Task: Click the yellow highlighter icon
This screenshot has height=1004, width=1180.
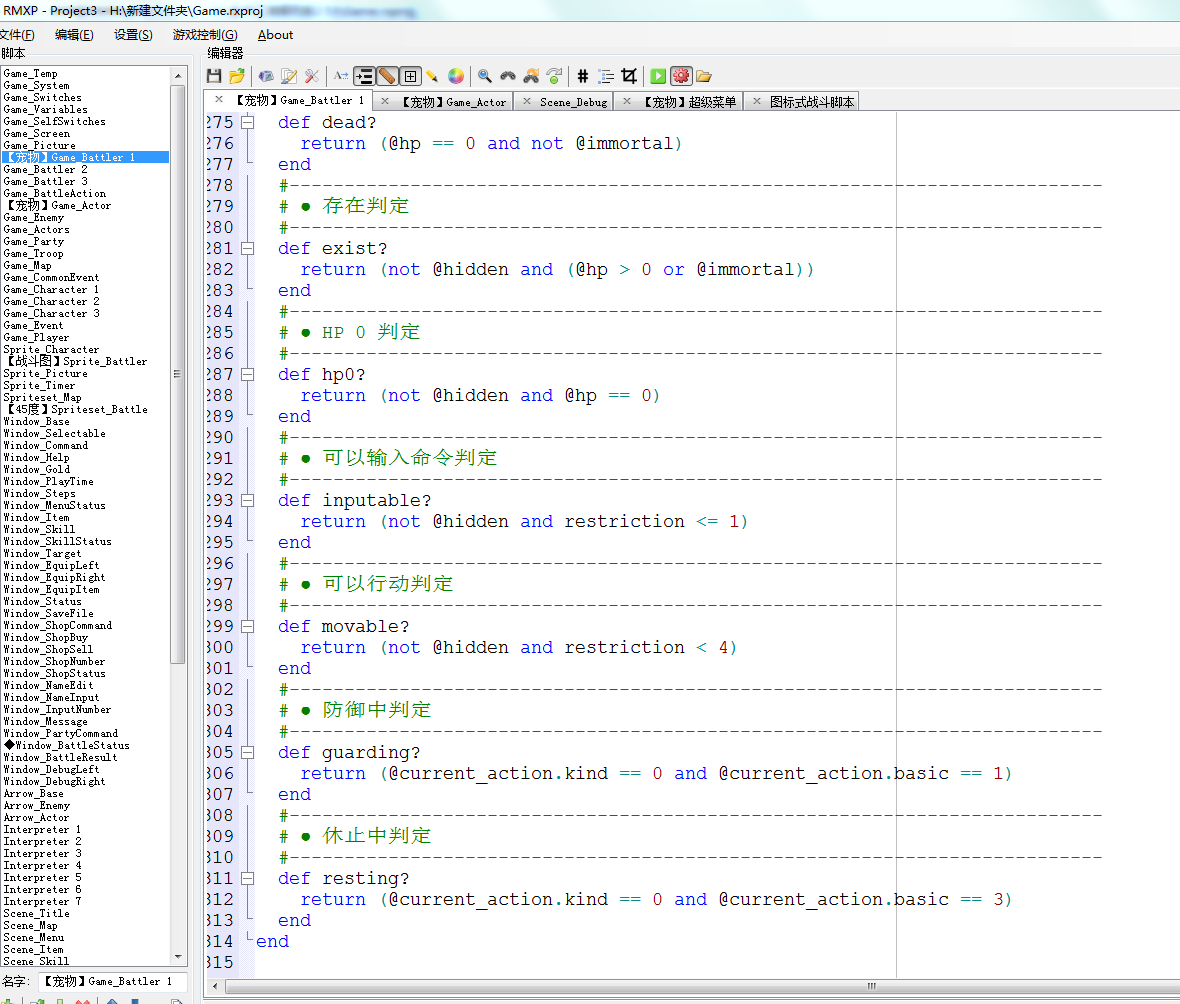Action: point(432,76)
